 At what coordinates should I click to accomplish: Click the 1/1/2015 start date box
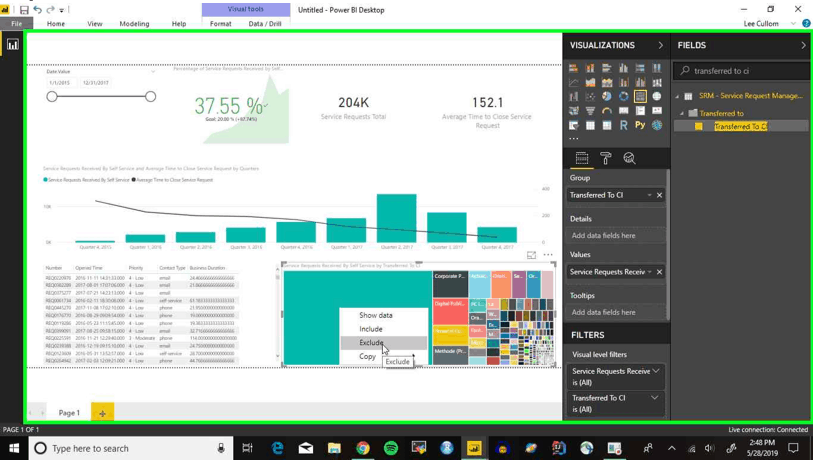[59, 83]
